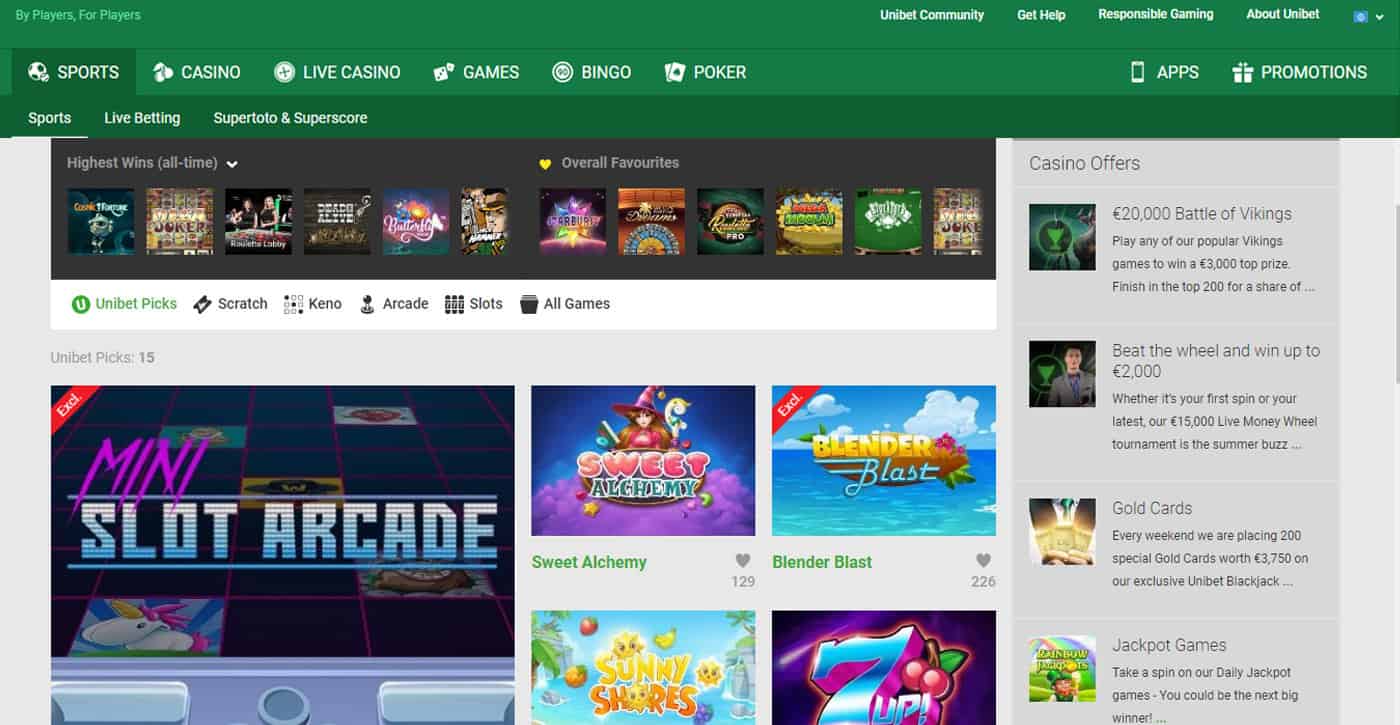Screen dimensions: 1400x725
Task: Click the Casino Offers panel heading
Action: click(x=1084, y=163)
